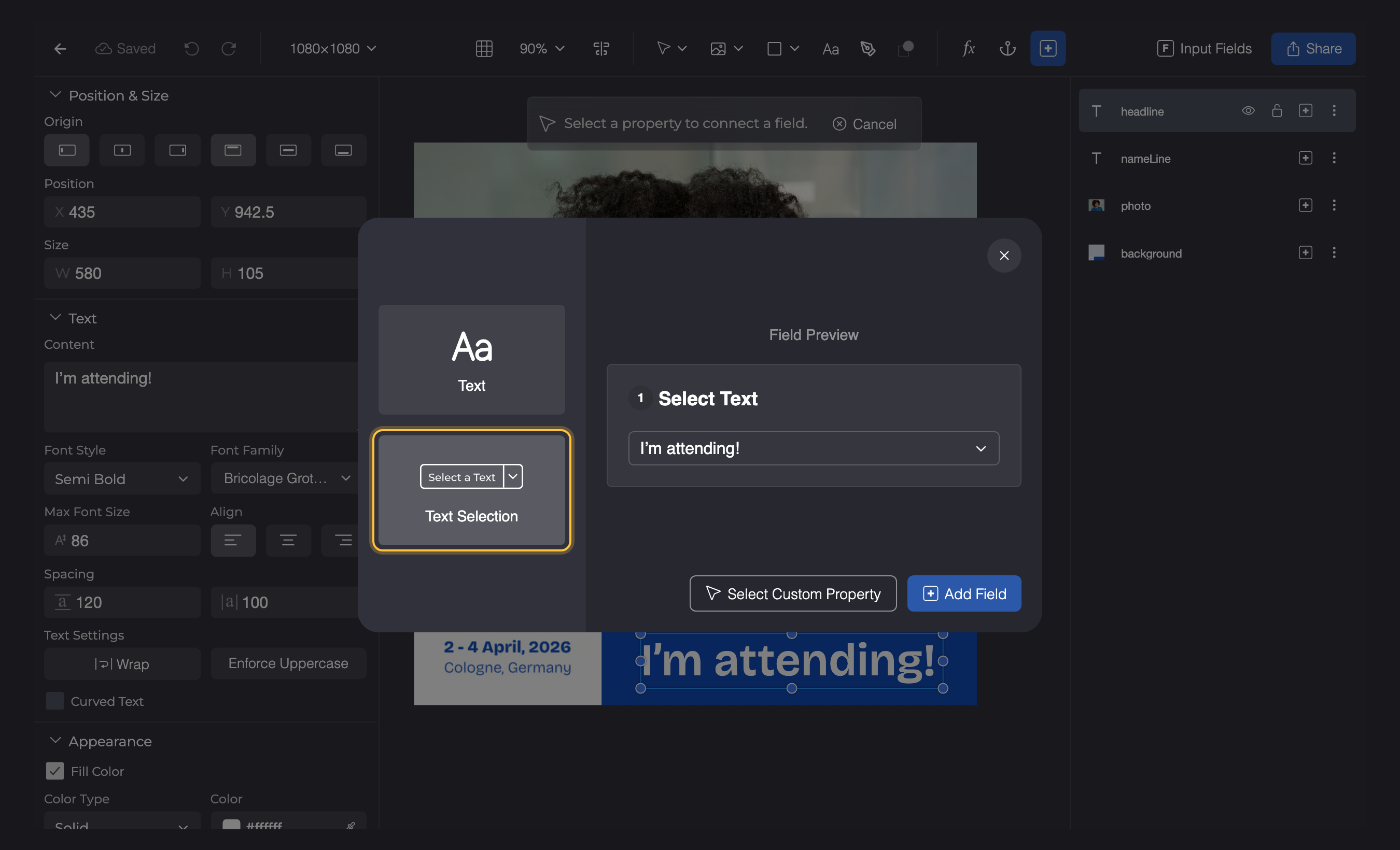Choose the Text Selection field type card
Image resolution: width=1400 pixels, height=850 pixels.
(x=471, y=490)
